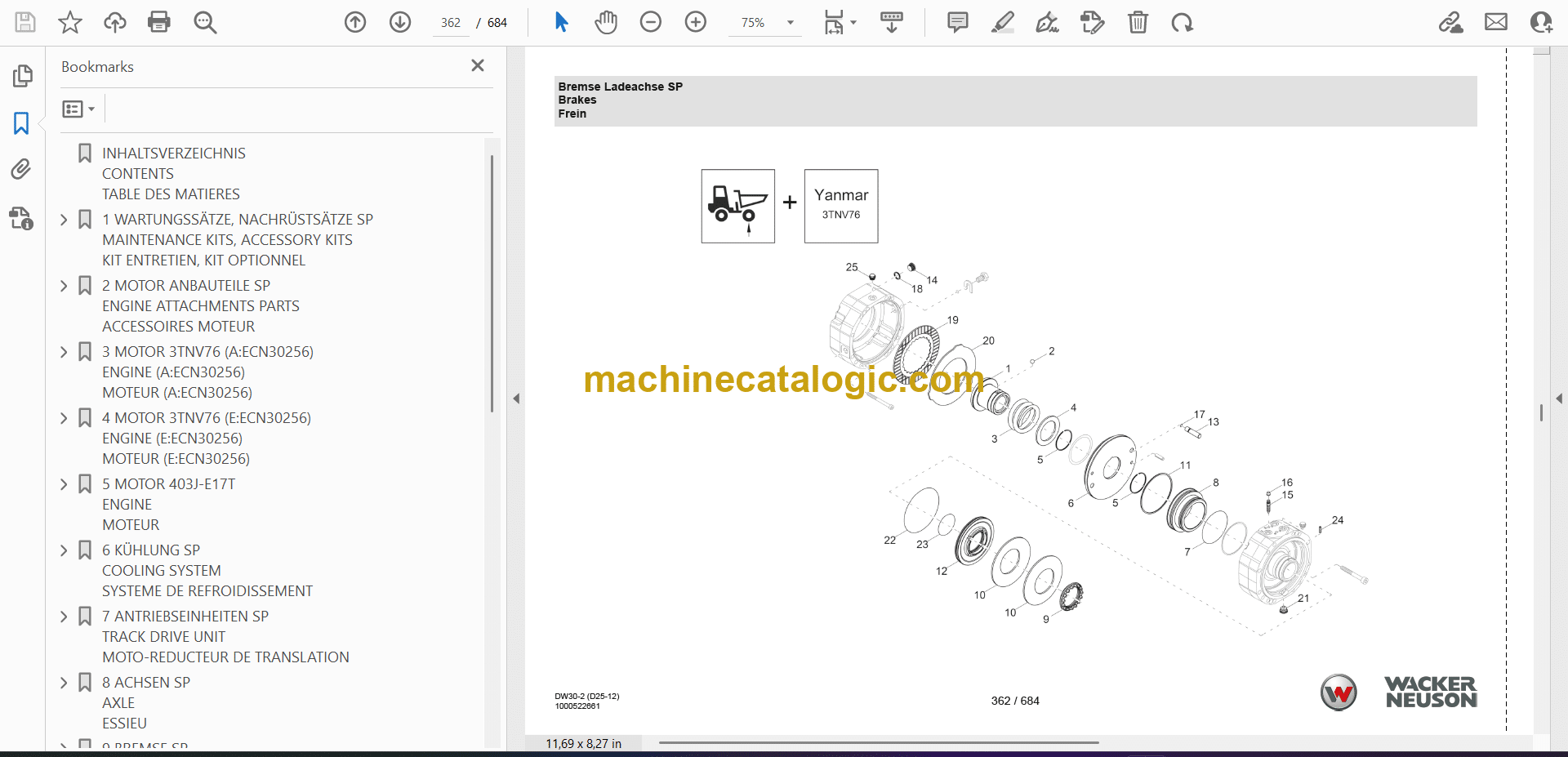The width and height of the screenshot is (1568, 757).
Task: Open the bookmarks options menu
Action: coord(78,109)
